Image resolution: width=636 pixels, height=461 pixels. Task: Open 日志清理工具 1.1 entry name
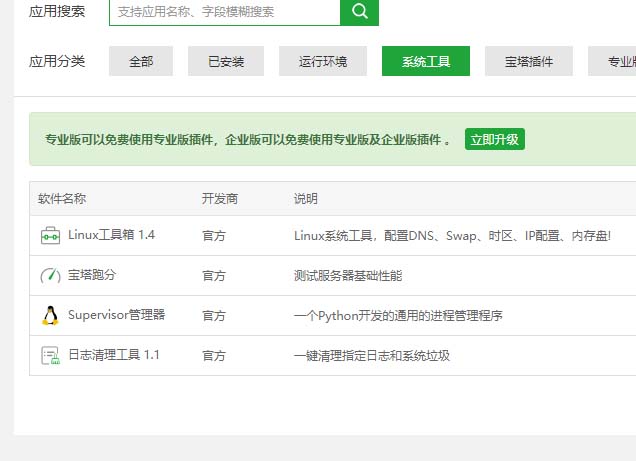(114, 355)
